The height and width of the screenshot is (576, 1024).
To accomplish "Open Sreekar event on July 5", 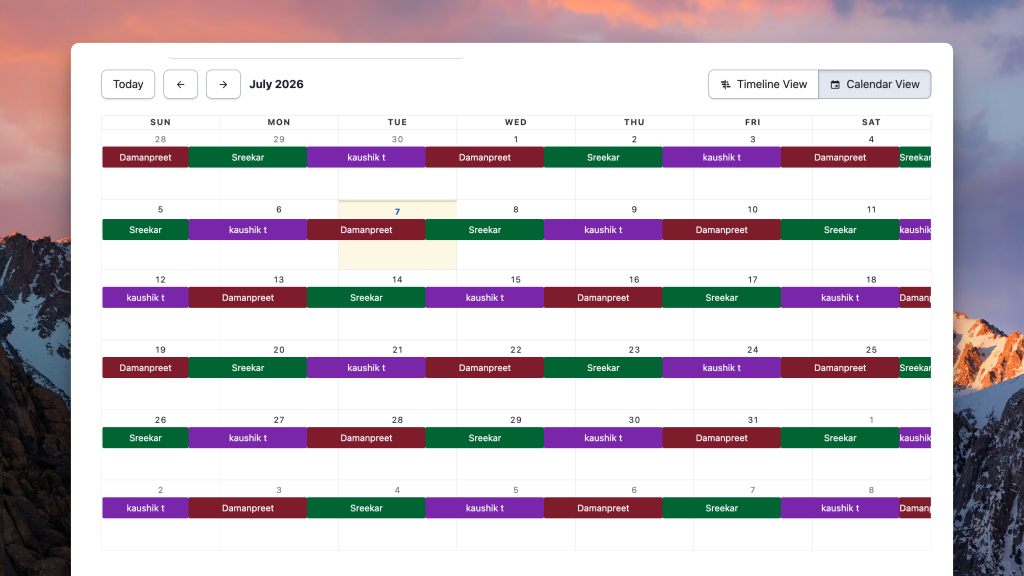I will click(146, 230).
